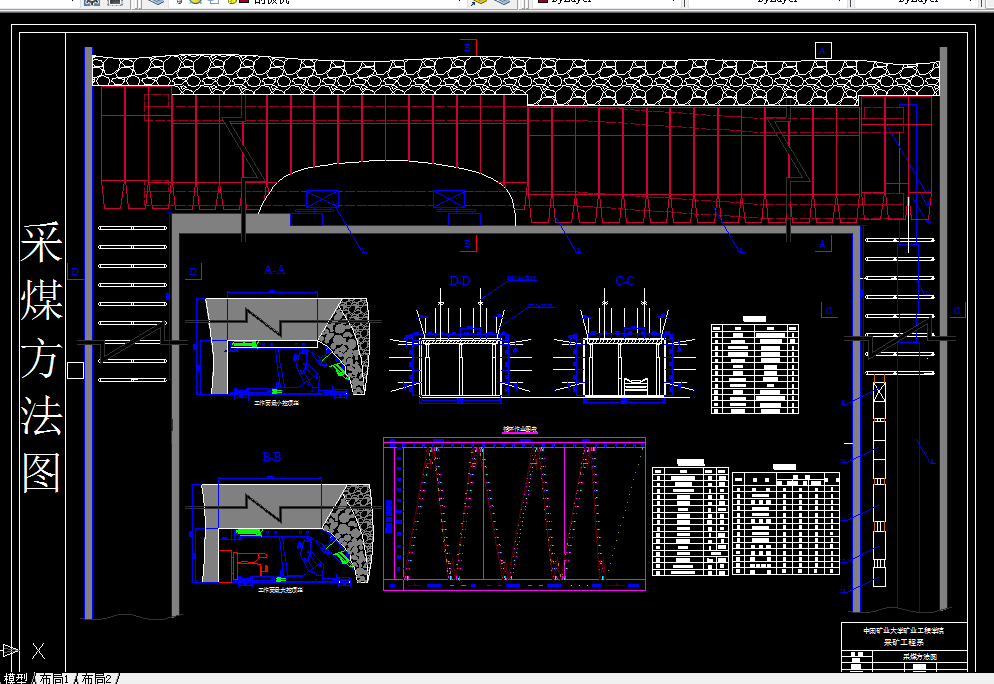Pick the lower-left white data table

pos(690,521)
